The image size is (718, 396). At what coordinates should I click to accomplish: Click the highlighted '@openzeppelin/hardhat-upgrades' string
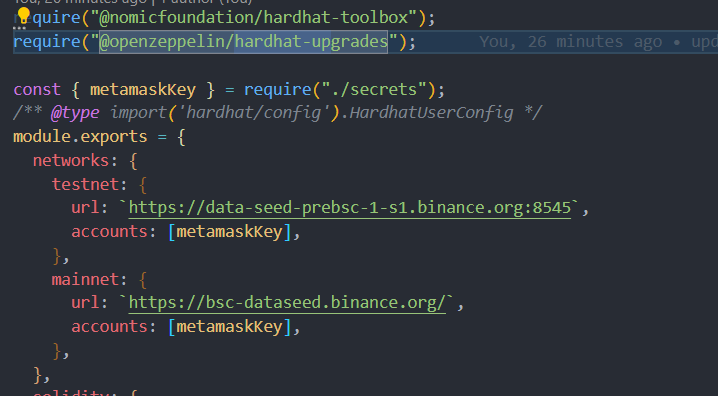pos(244,42)
